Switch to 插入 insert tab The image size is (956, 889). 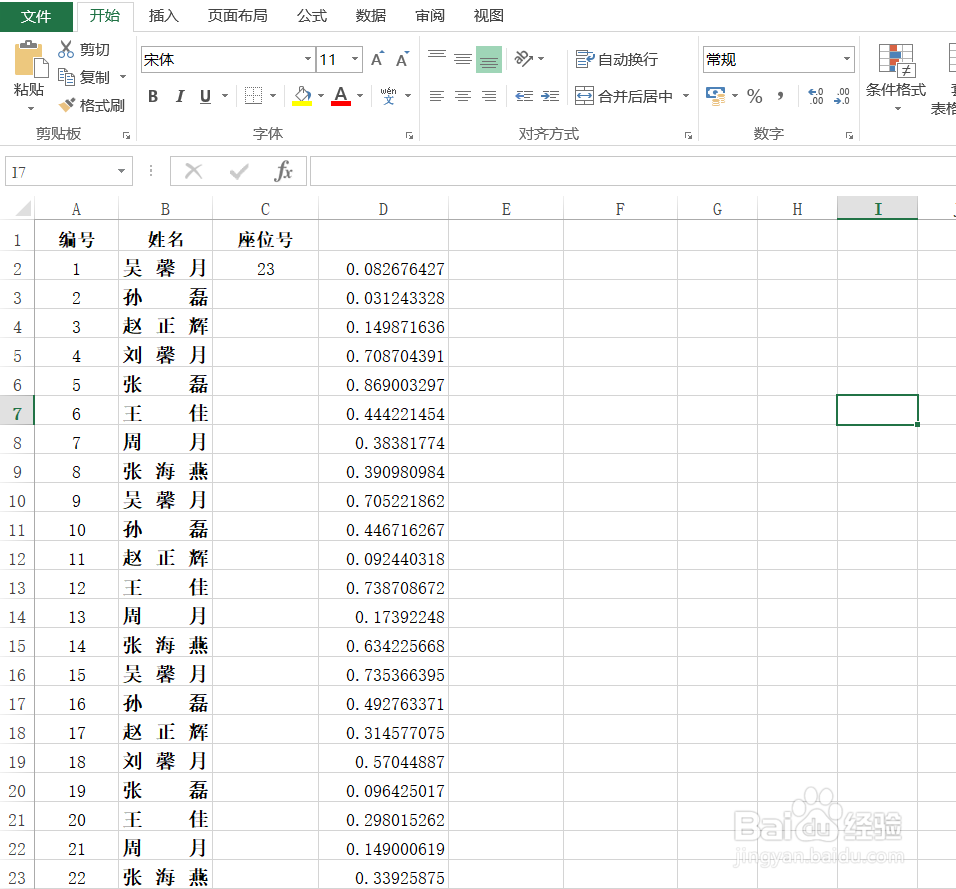163,16
